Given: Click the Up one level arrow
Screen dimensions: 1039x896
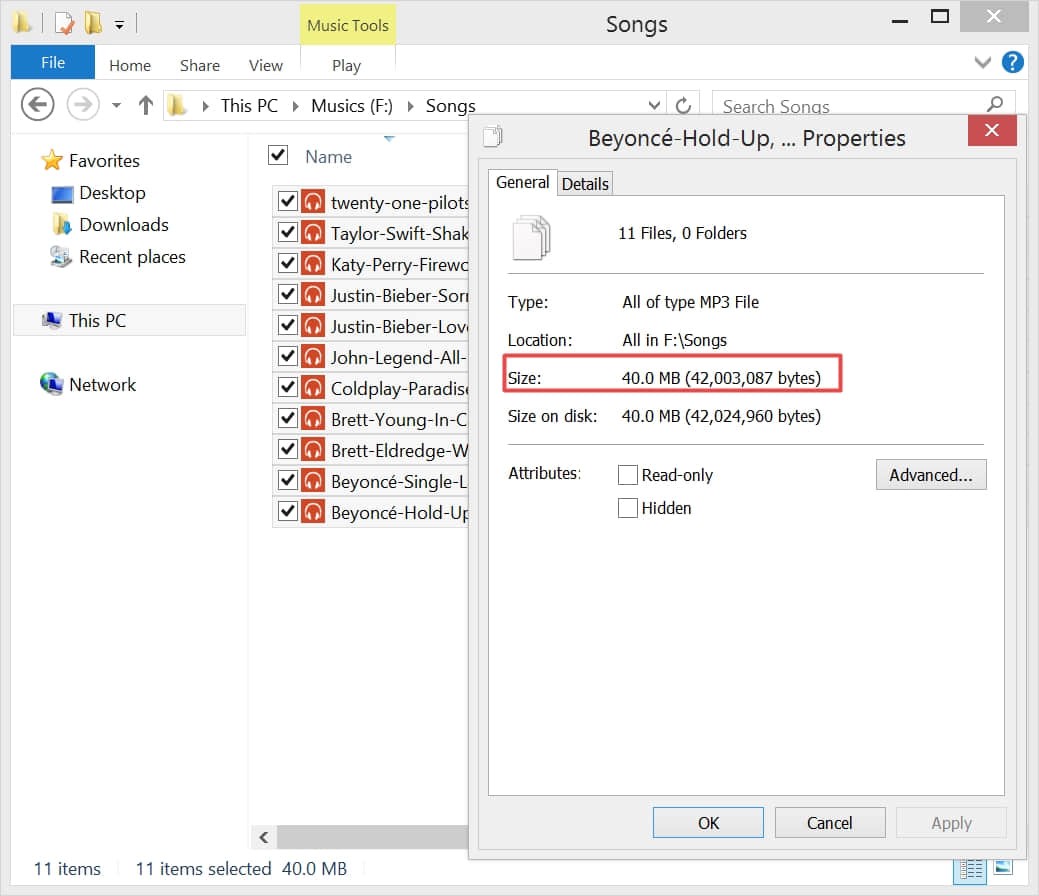Looking at the screenshot, I should (146, 105).
